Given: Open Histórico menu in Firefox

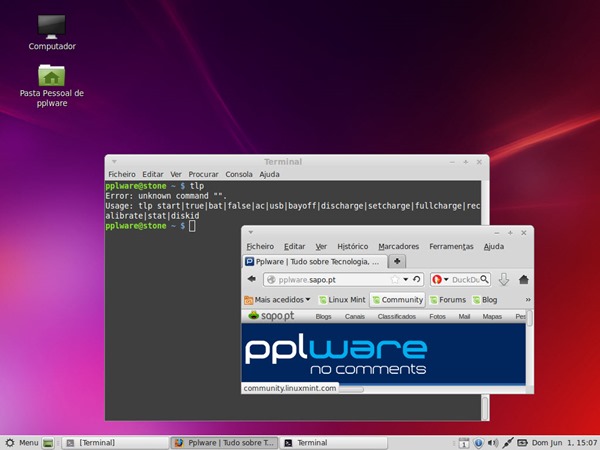Looking at the screenshot, I should (x=352, y=246).
